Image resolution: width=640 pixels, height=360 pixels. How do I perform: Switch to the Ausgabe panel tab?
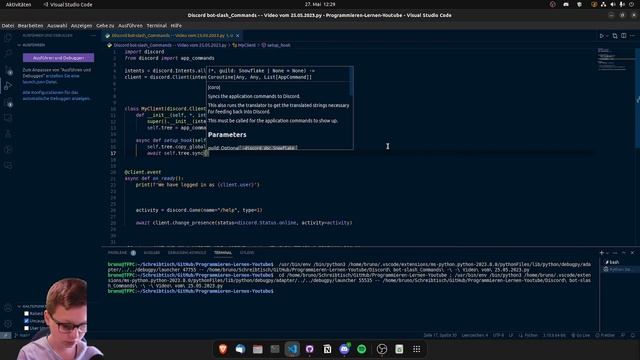point(152,253)
